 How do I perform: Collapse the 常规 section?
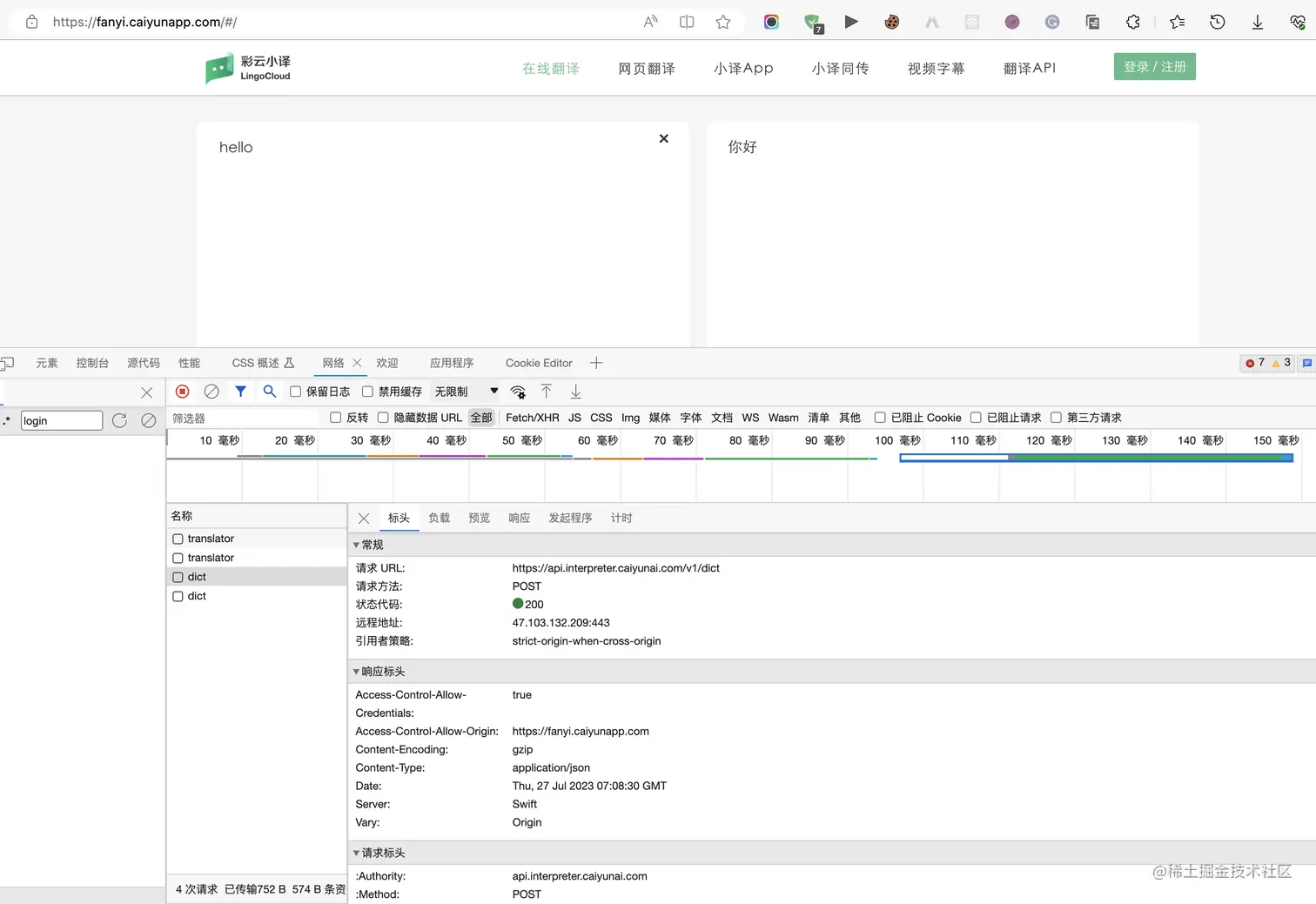coord(356,545)
